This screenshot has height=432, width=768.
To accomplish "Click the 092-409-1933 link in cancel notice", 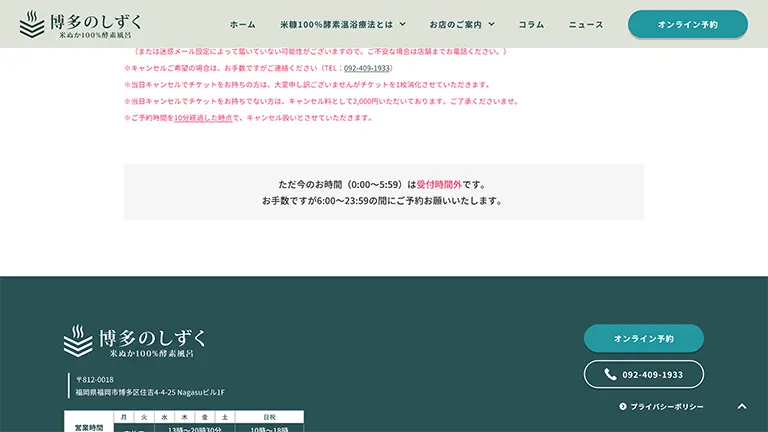I will 366,68.
